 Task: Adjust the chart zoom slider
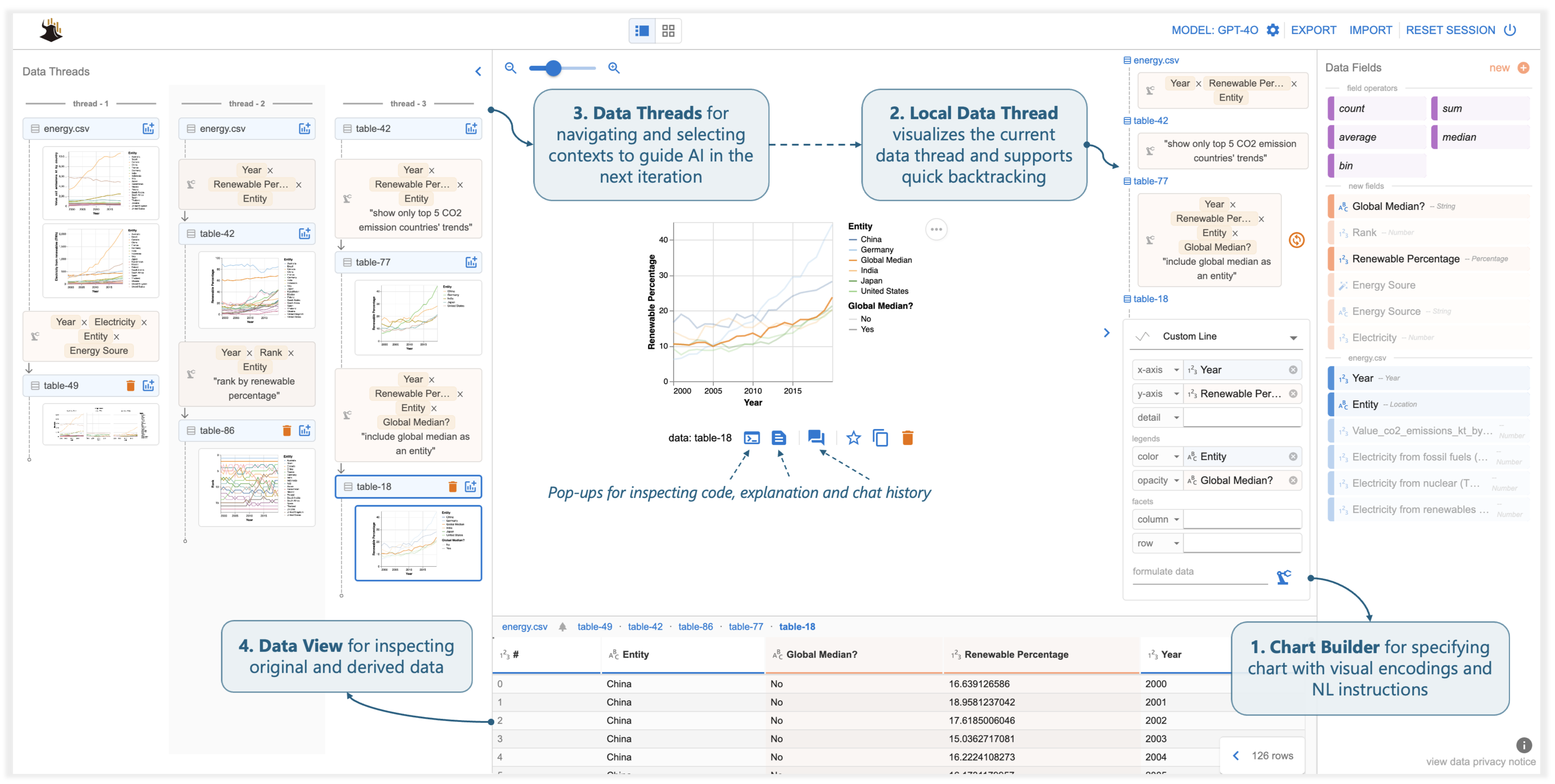click(x=553, y=68)
